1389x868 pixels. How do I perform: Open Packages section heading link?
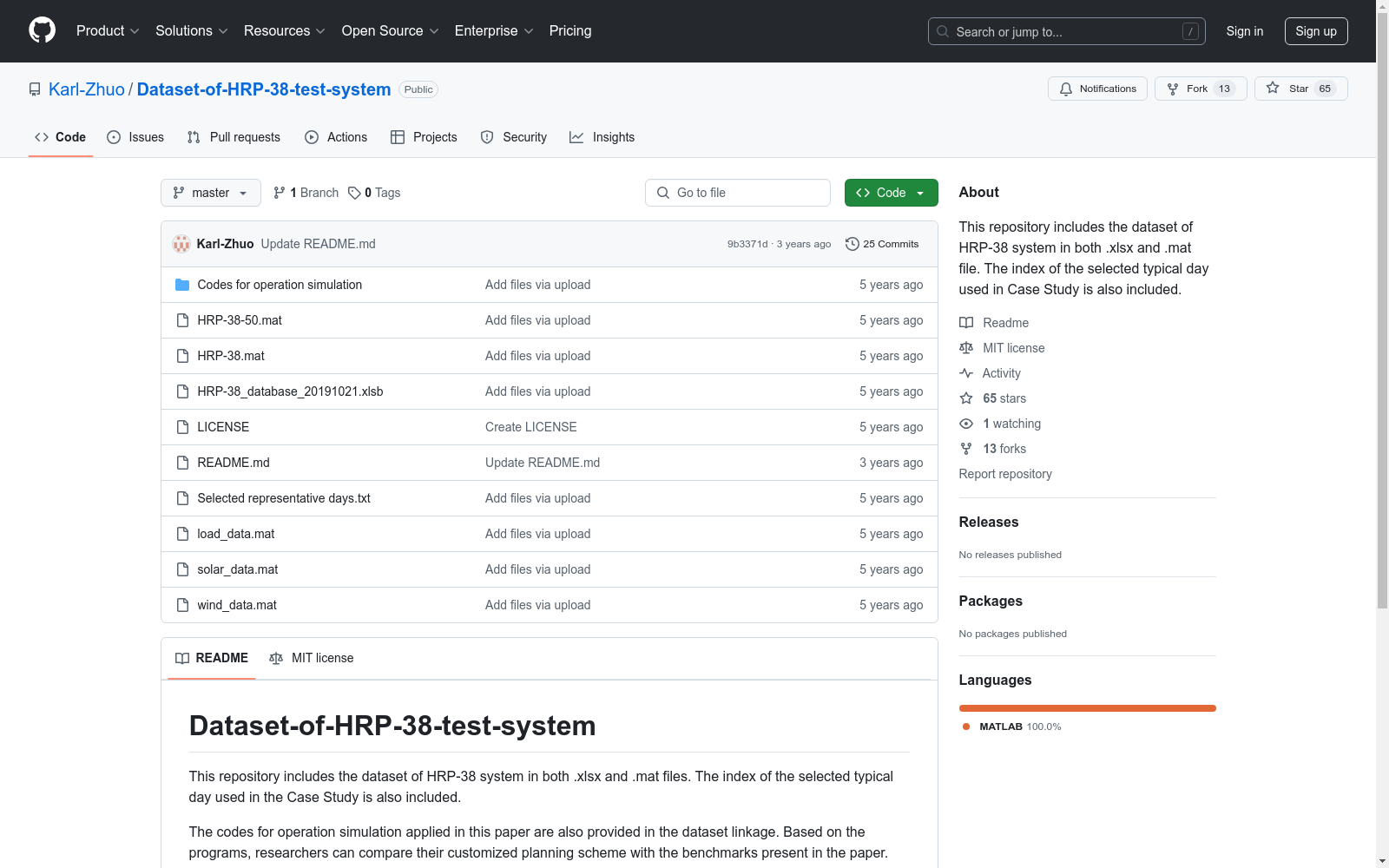pos(991,601)
